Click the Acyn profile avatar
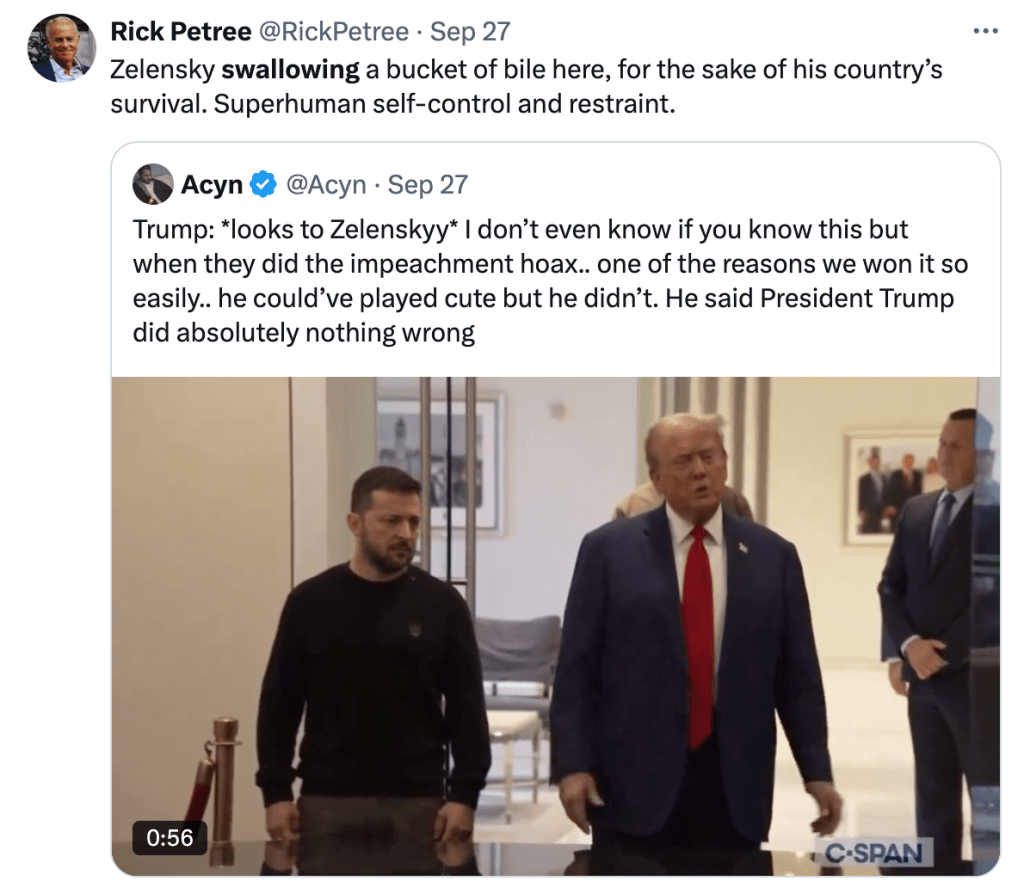 click(x=153, y=184)
